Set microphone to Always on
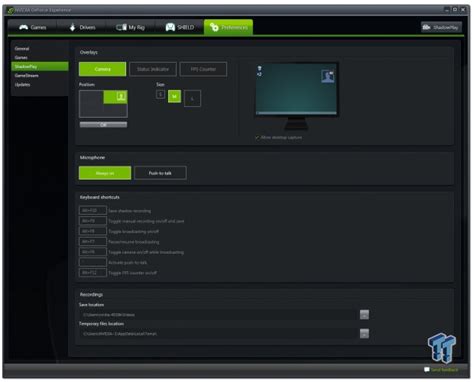 click(x=105, y=173)
